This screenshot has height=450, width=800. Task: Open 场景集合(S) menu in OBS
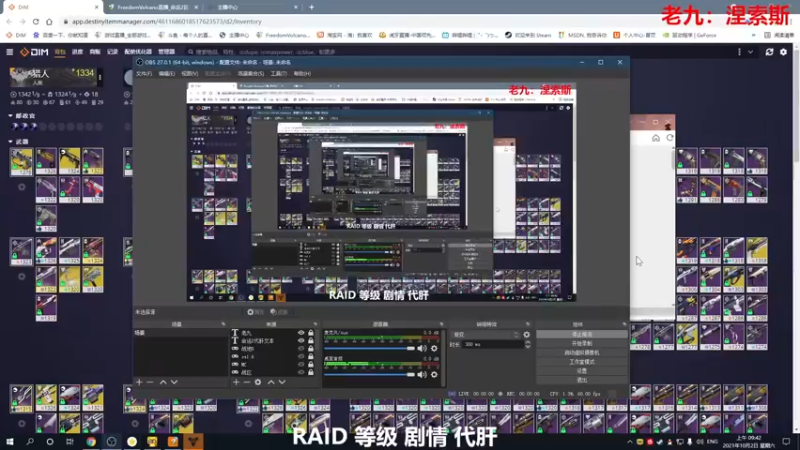[251, 73]
